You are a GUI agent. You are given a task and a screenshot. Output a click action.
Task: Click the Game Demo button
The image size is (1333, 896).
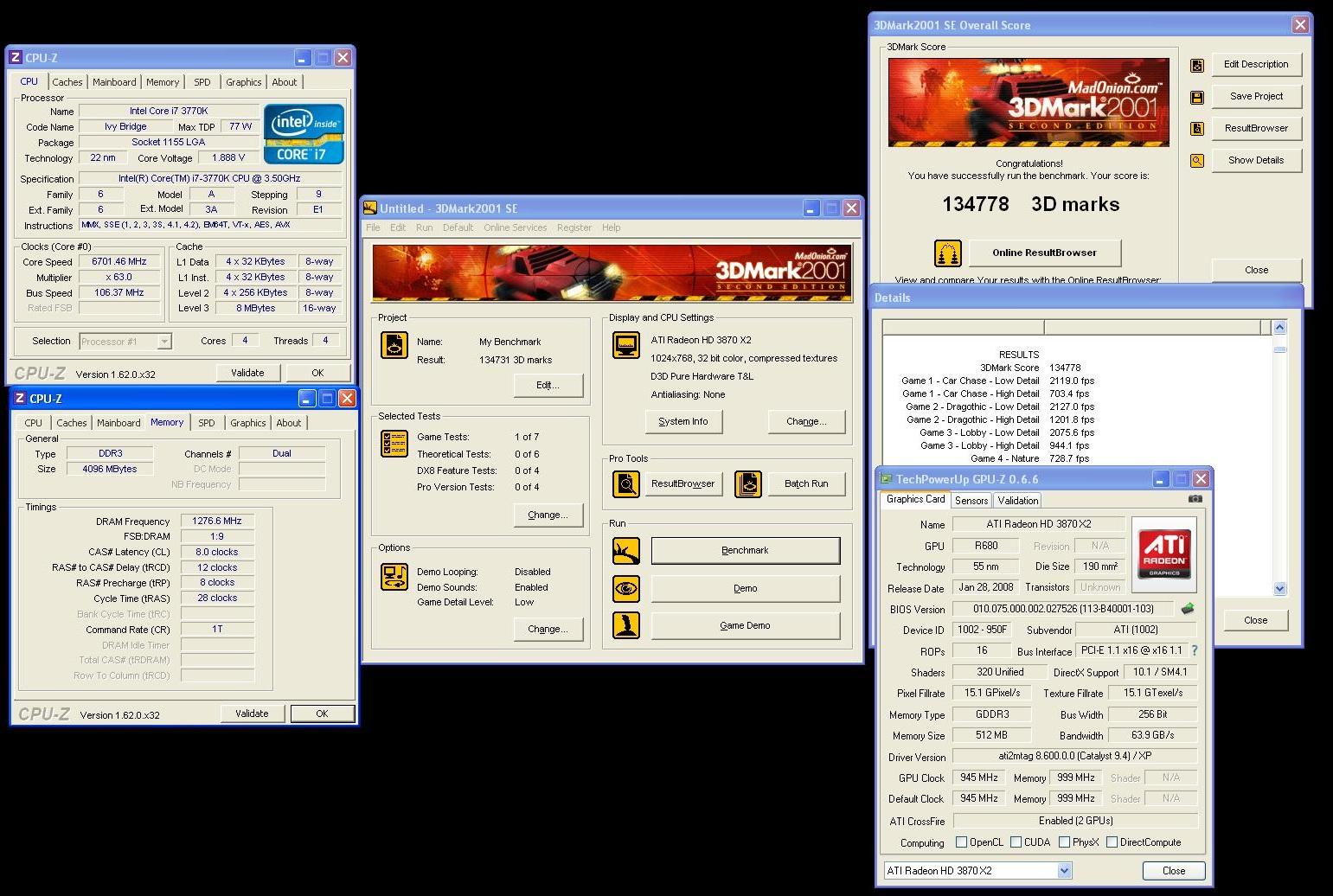tap(745, 625)
